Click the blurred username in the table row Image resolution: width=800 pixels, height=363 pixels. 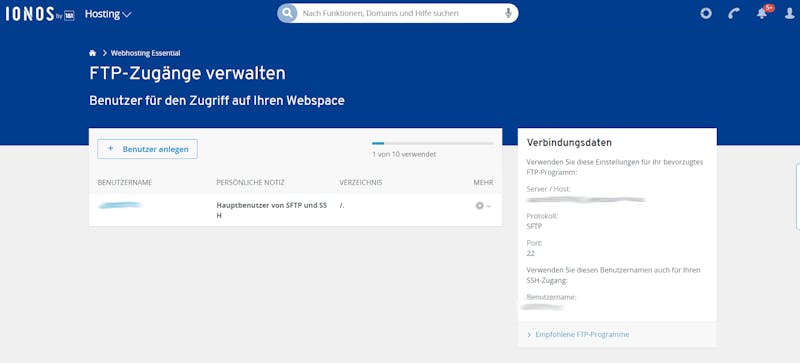tap(120, 205)
